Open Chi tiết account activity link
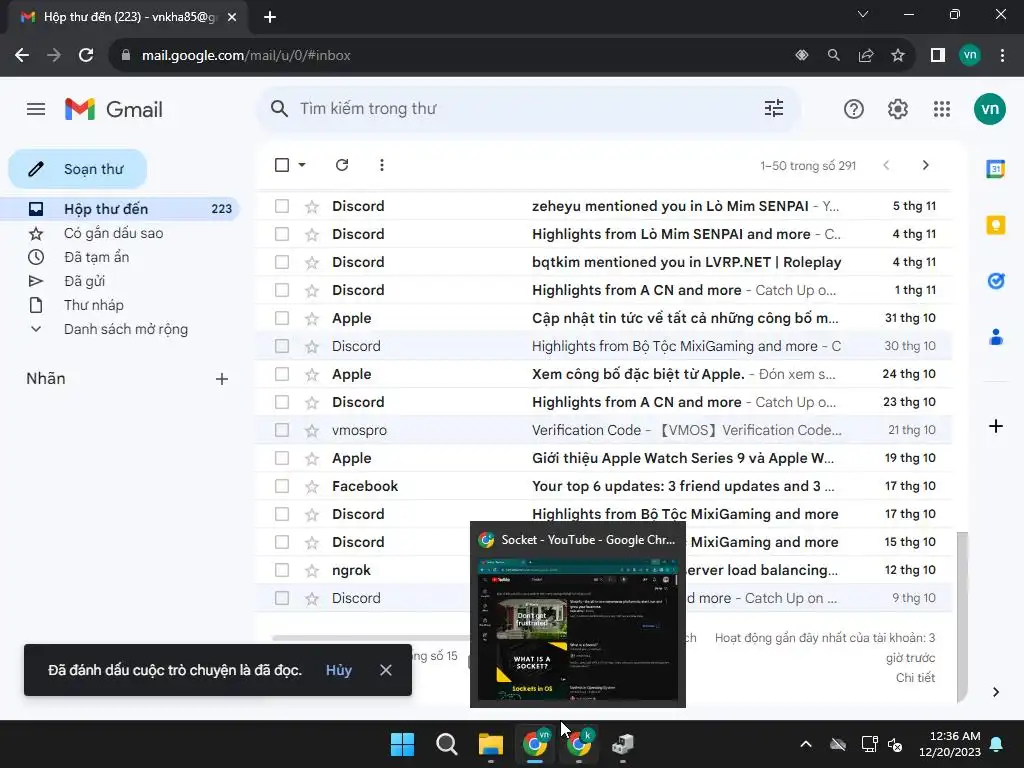1024x768 pixels. 915,678
